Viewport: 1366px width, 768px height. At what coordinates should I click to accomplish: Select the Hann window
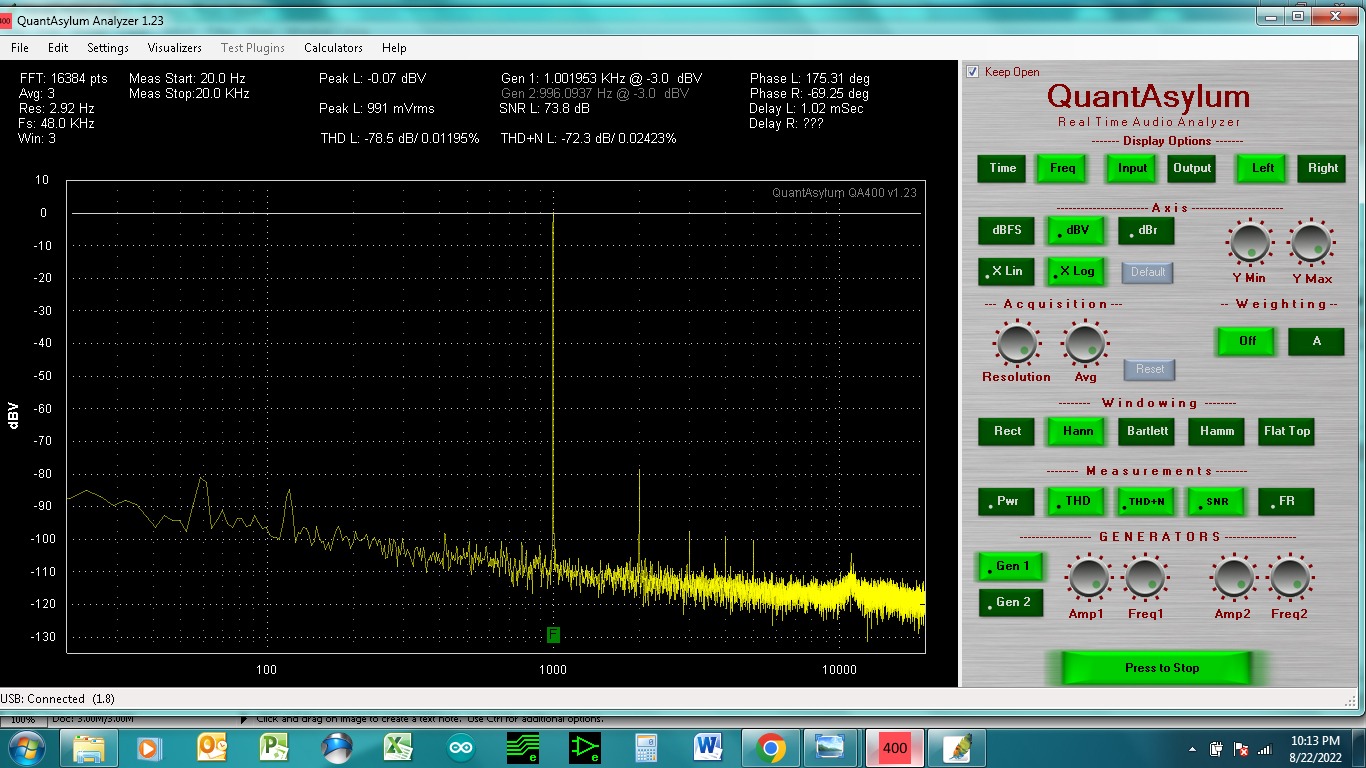click(1077, 431)
